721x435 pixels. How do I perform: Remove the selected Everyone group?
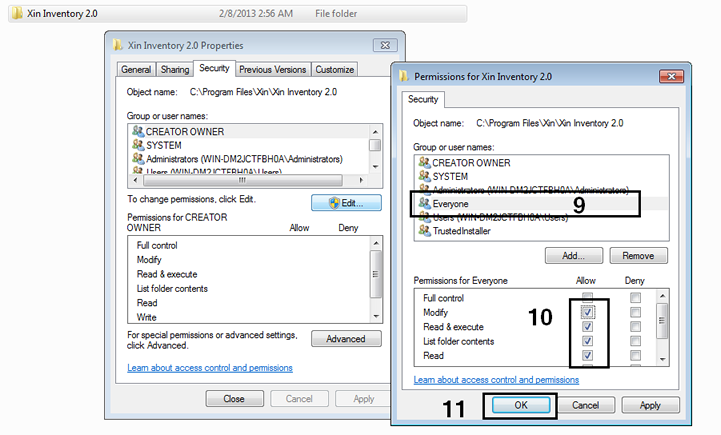point(638,256)
